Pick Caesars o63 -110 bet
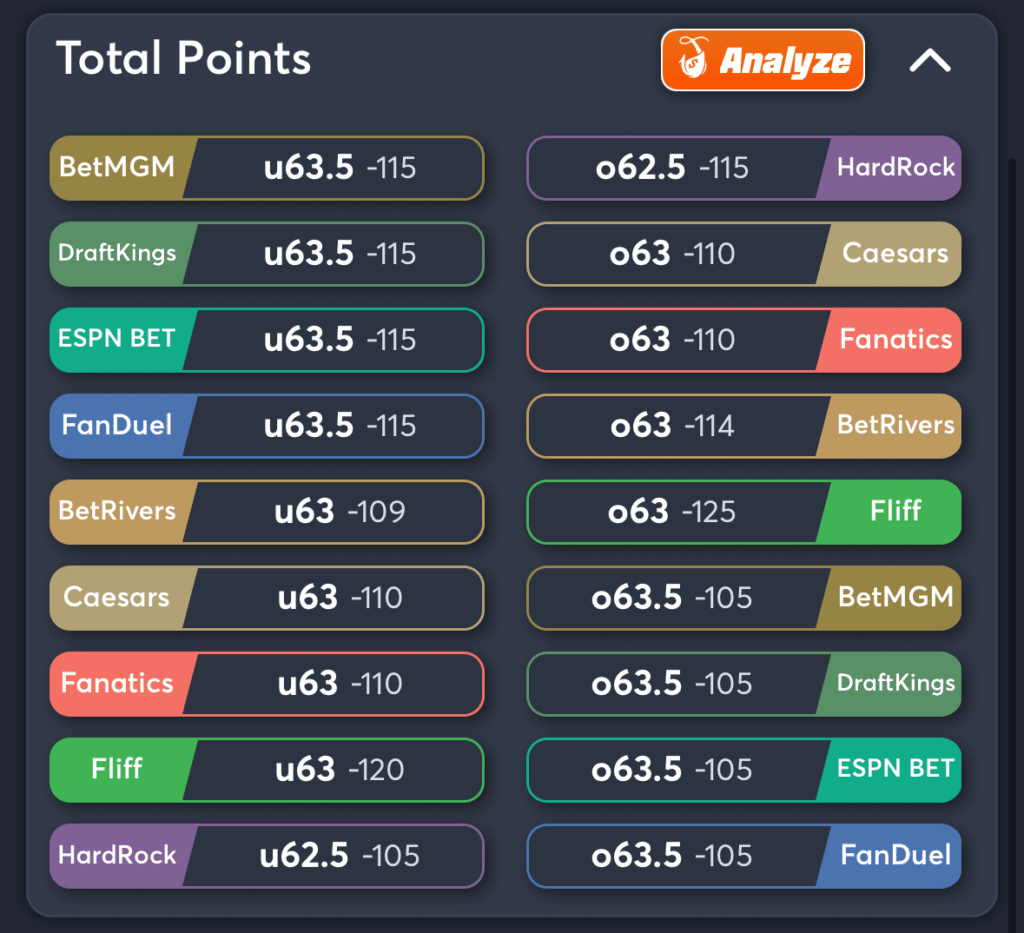1024x933 pixels. [x=744, y=254]
